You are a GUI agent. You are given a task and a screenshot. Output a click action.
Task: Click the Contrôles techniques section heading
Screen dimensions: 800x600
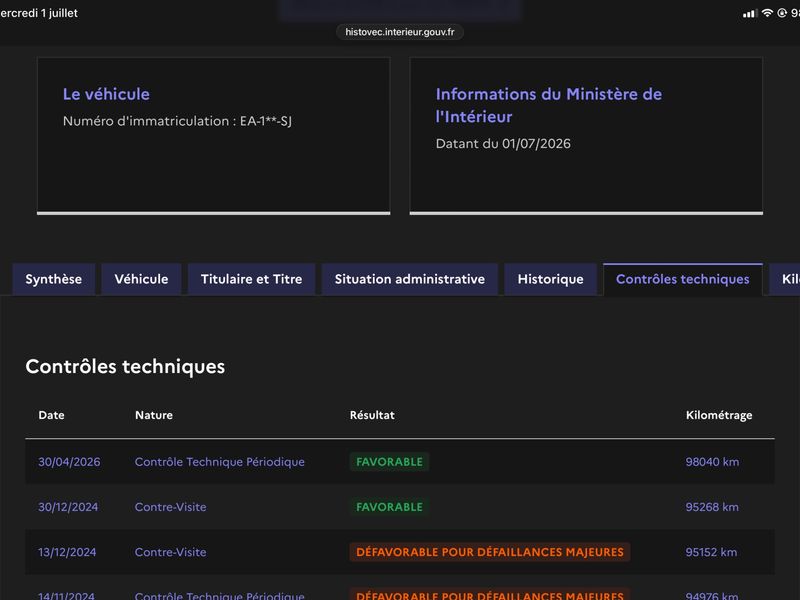[x=125, y=366]
